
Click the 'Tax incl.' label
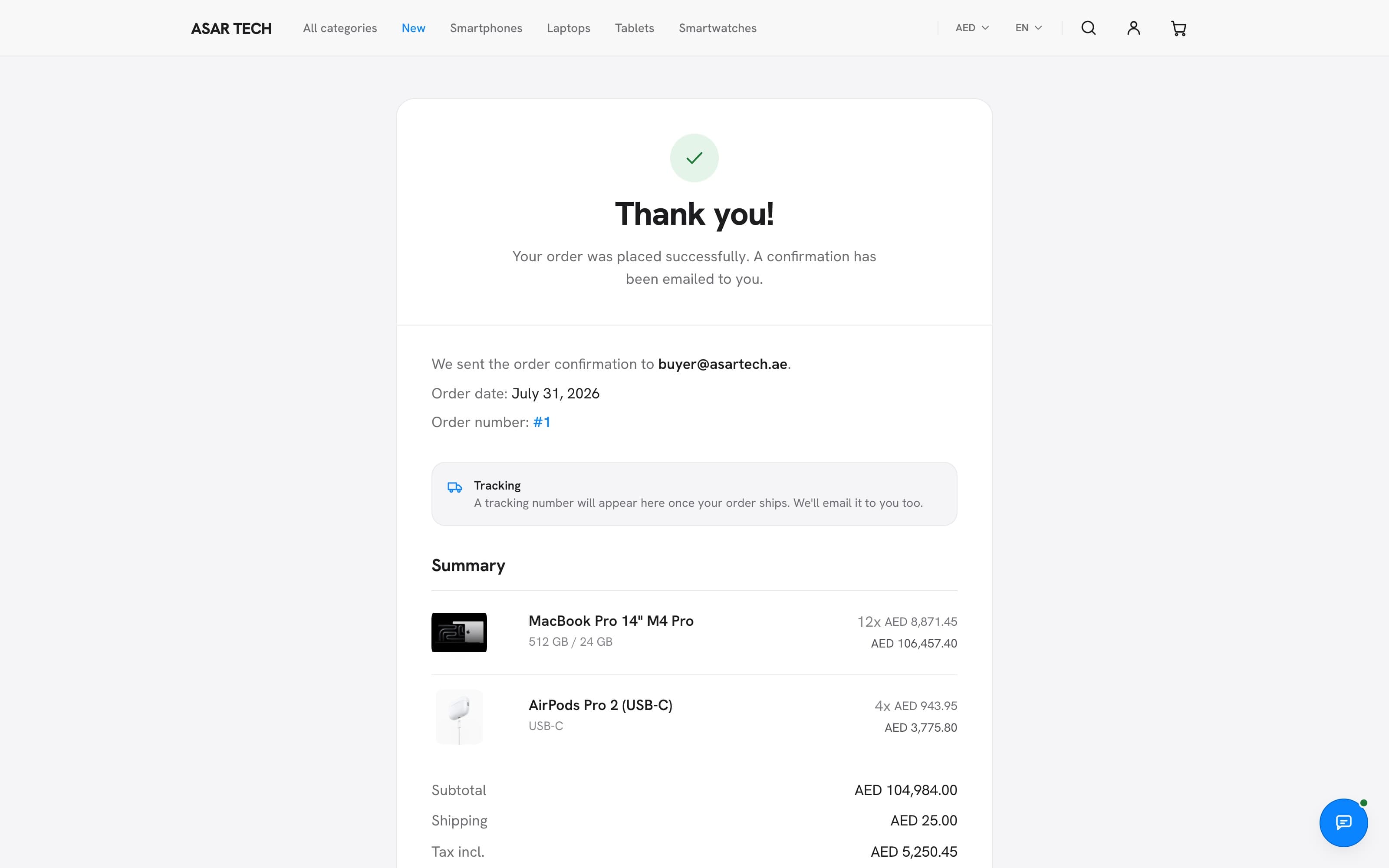pos(458,852)
